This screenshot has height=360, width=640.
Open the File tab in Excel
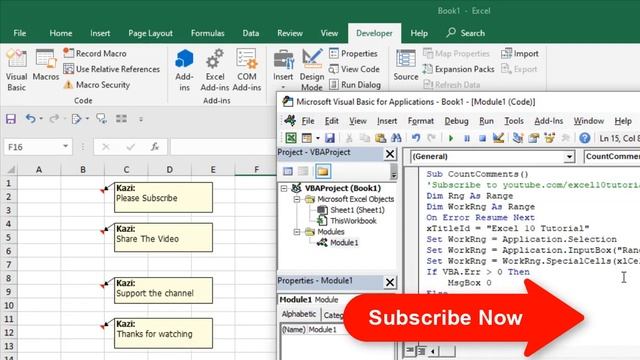click(x=20, y=33)
